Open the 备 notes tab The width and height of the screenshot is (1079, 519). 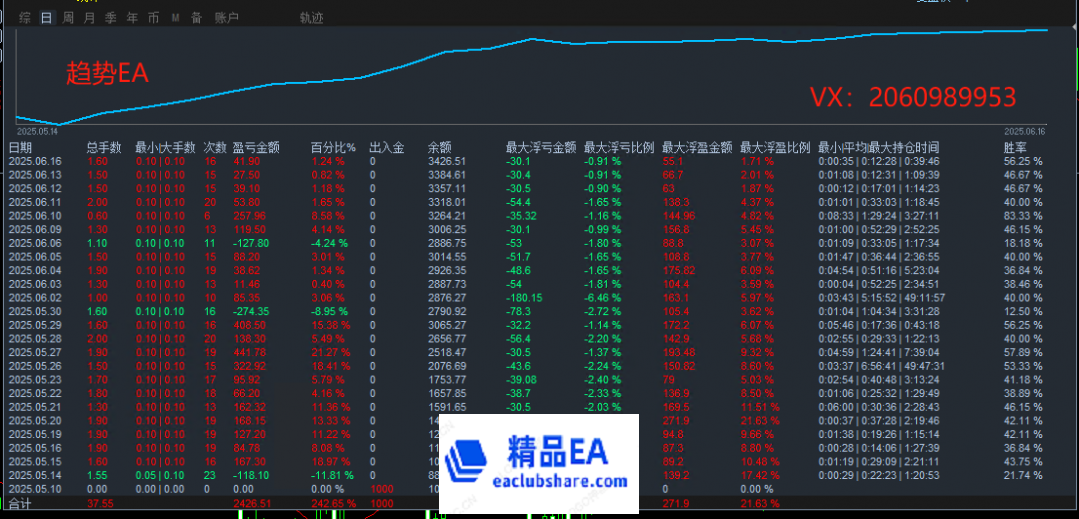196,18
